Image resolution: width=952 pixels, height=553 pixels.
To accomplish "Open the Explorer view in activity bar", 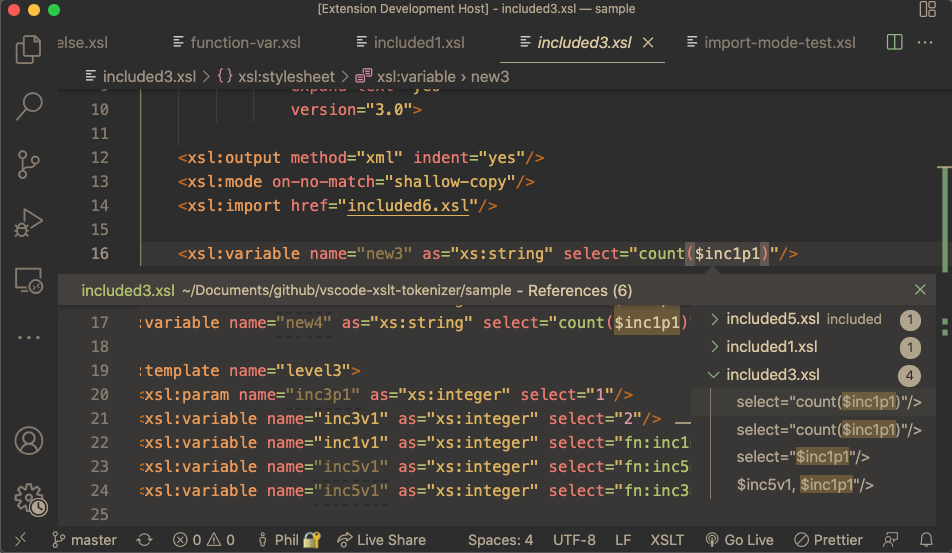I will click(29, 48).
